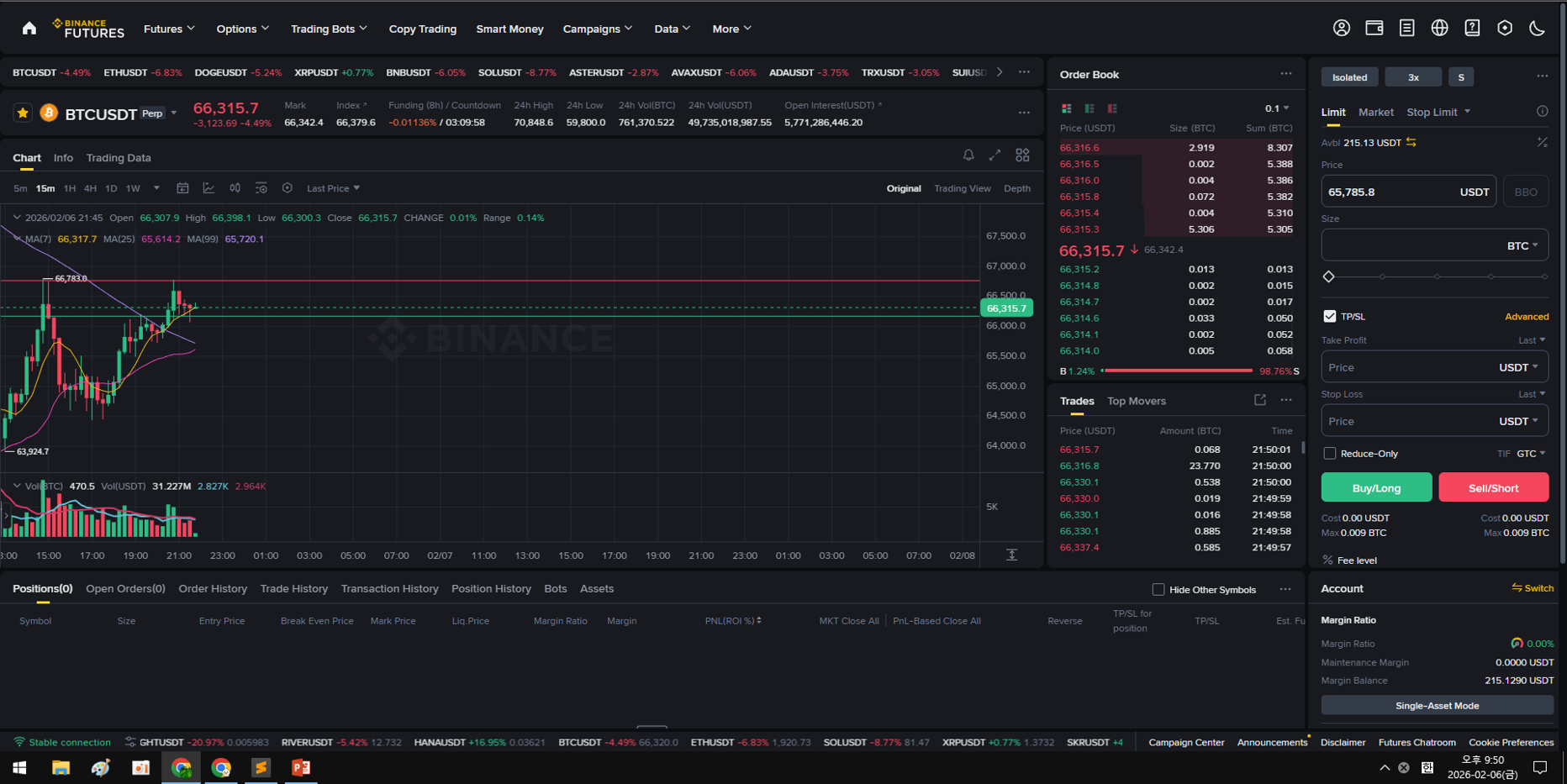Switch to the Trading Data tab
The height and width of the screenshot is (784, 1567).
tap(119, 157)
